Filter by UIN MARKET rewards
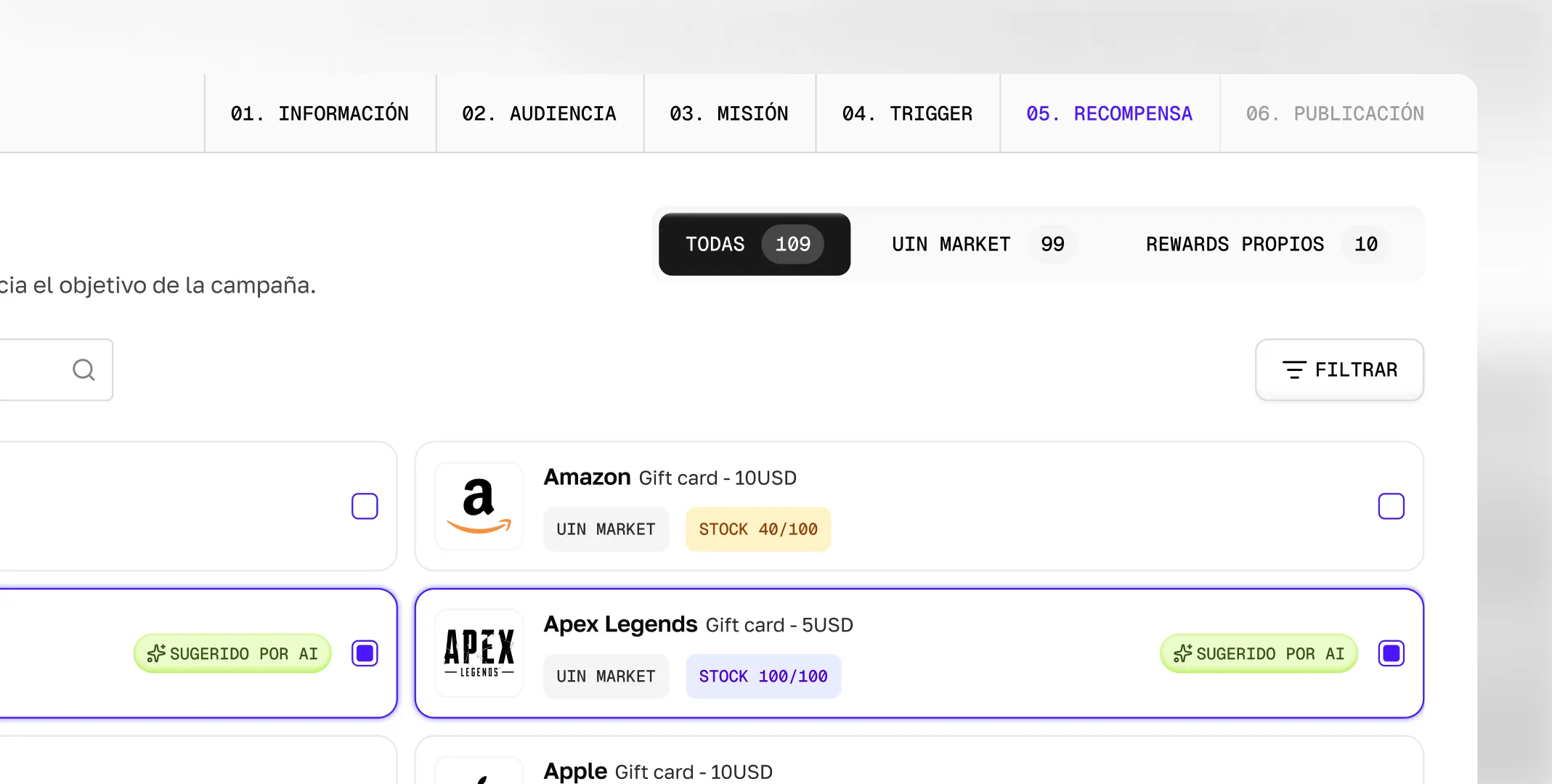The height and width of the screenshot is (784, 1552). tap(984, 244)
